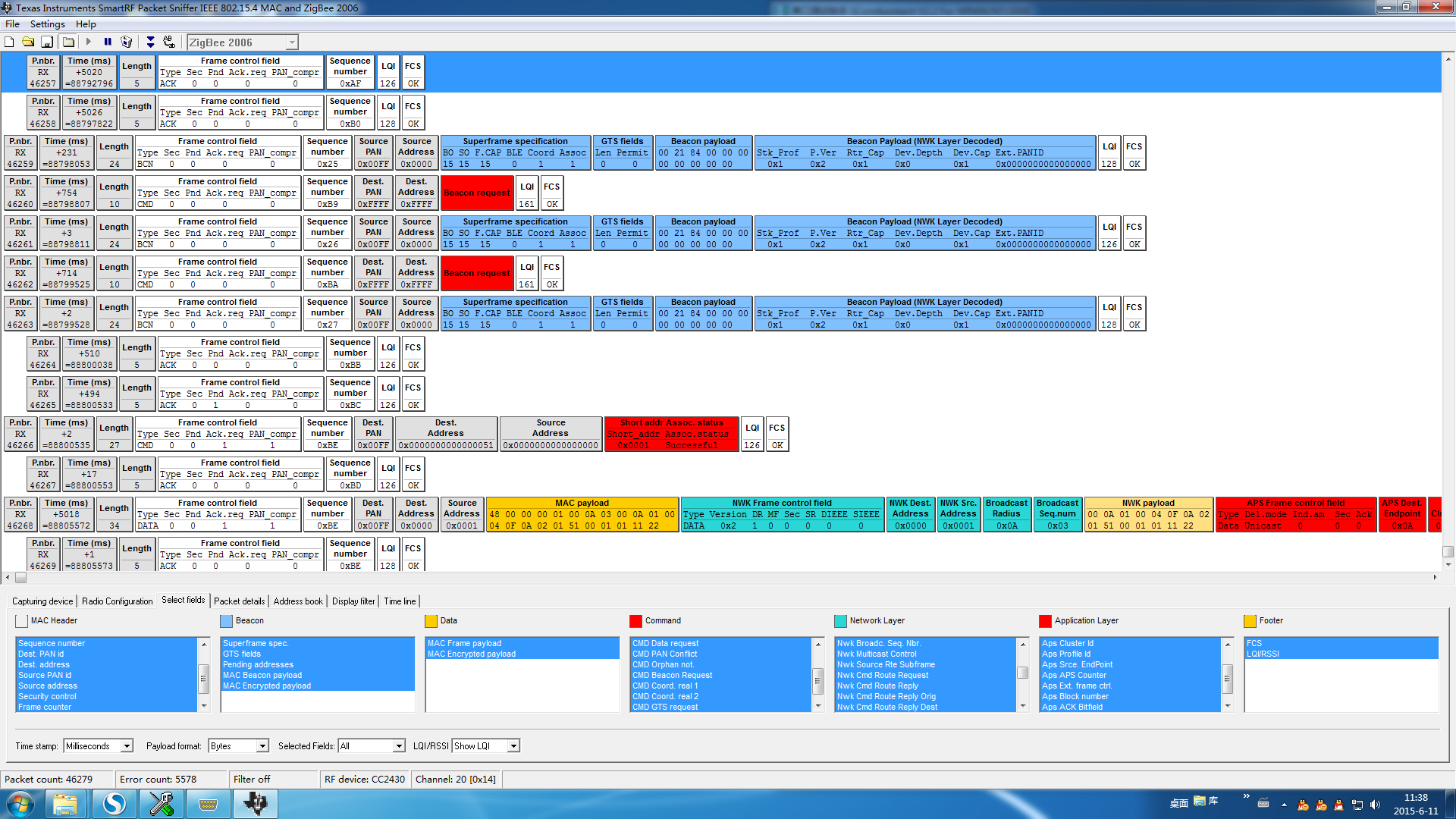The width and height of the screenshot is (1456, 819).
Task: Open the LQI/RSSI Show LQI dropdown
Action: click(x=513, y=746)
